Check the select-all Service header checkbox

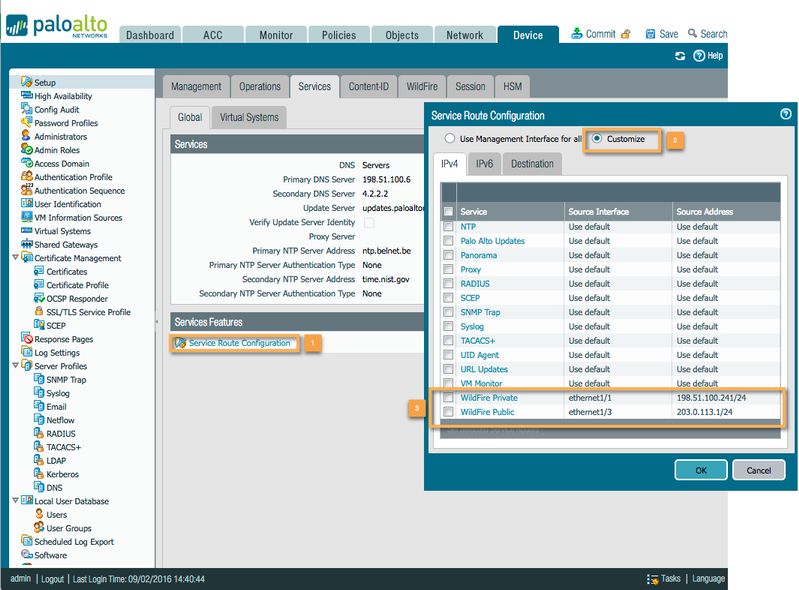pyautogui.click(x=448, y=211)
